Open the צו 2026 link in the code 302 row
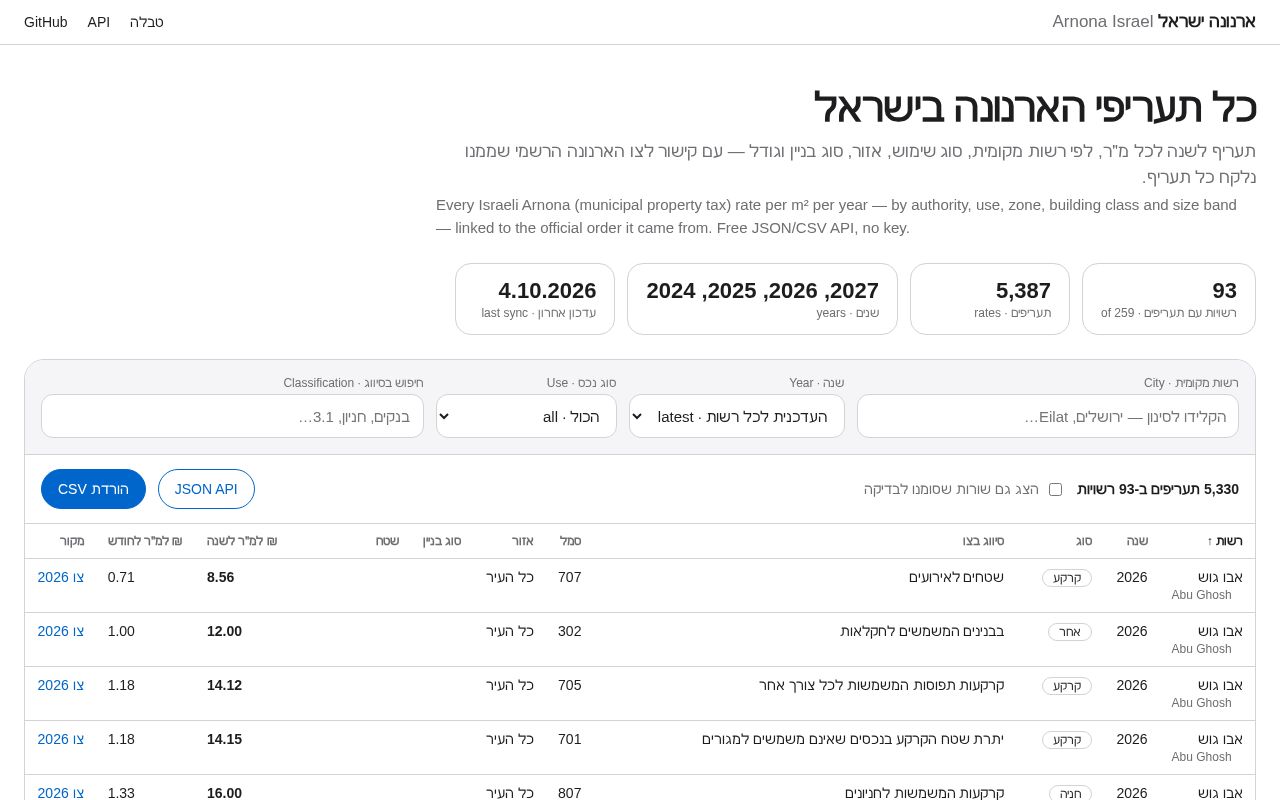Screen dimensions: 1280x800 click(61, 631)
